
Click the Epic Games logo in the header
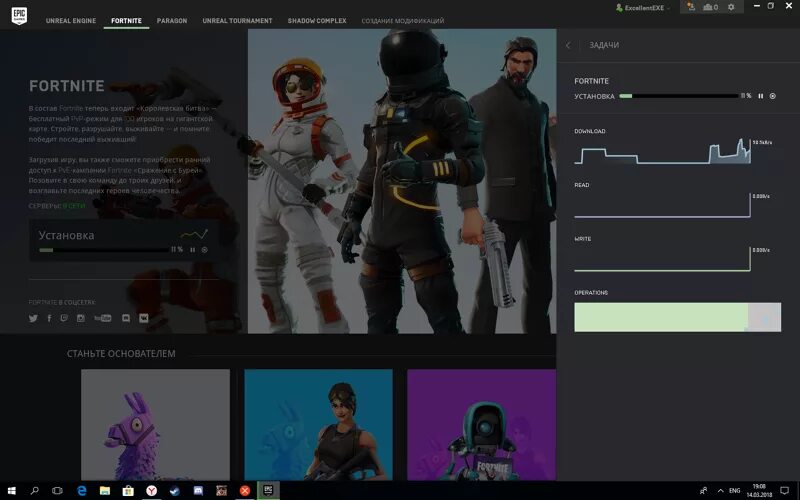19,15
